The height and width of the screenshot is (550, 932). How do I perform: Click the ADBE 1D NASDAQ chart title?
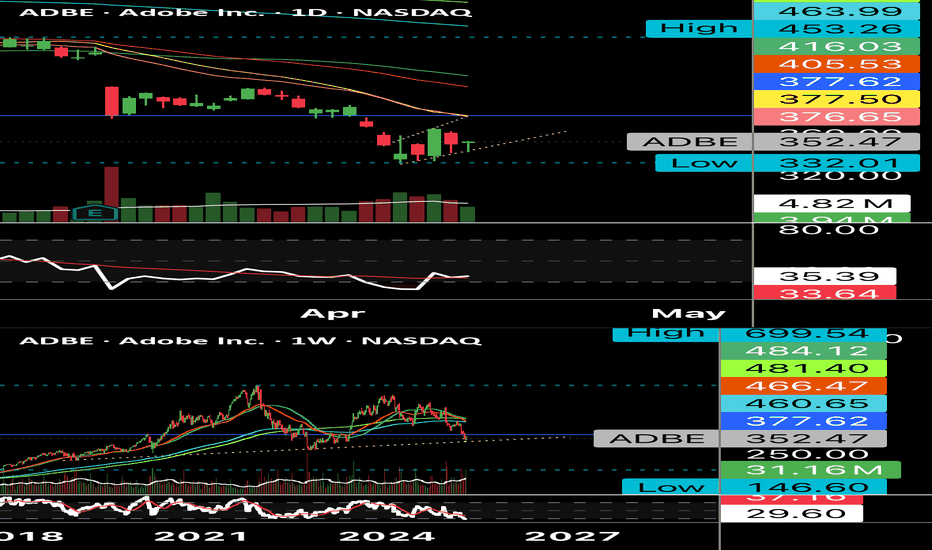tap(245, 12)
